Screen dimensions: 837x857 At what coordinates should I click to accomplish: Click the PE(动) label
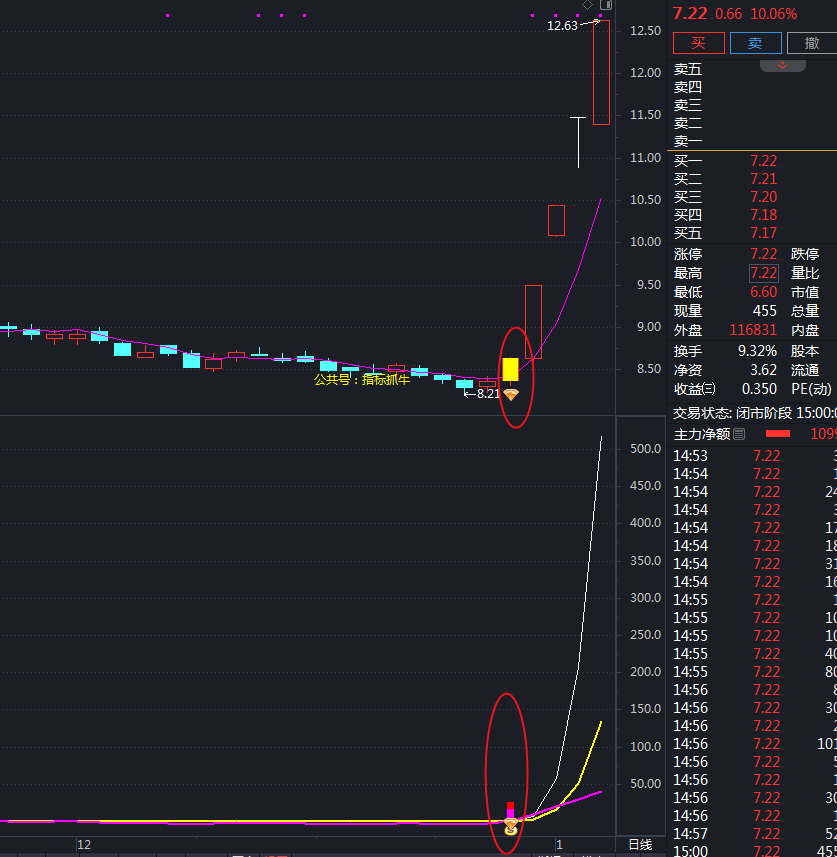coord(811,389)
